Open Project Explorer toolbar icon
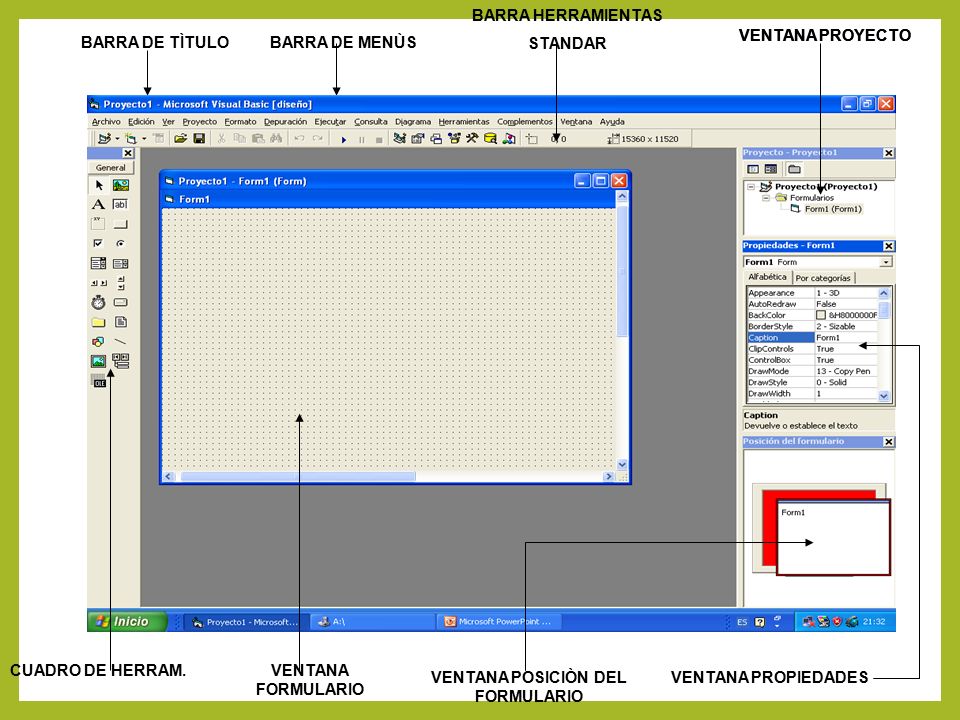This screenshot has height=720, width=960. click(x=399, y=139)
